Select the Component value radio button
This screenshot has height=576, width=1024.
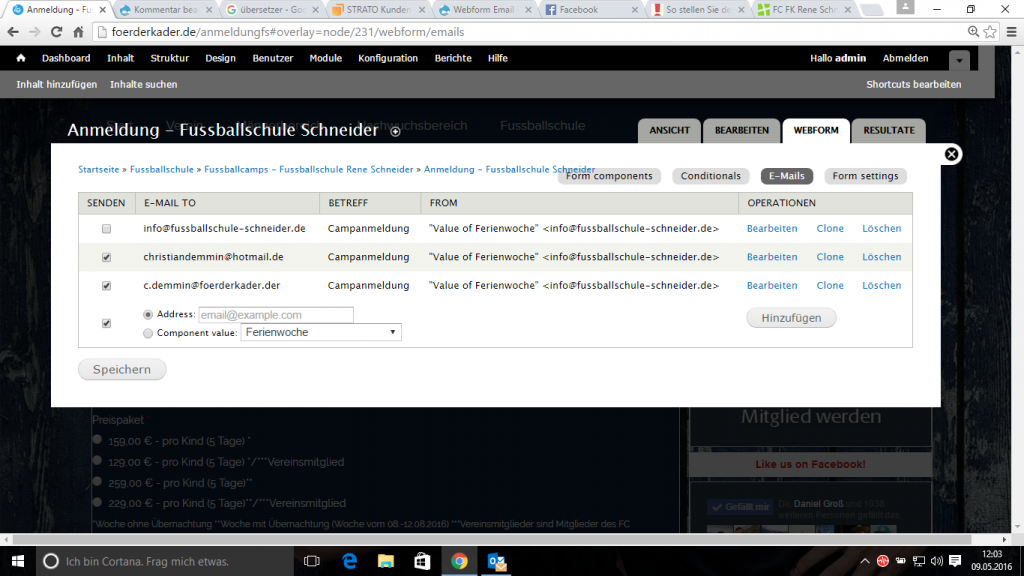(x=148, y=333)
